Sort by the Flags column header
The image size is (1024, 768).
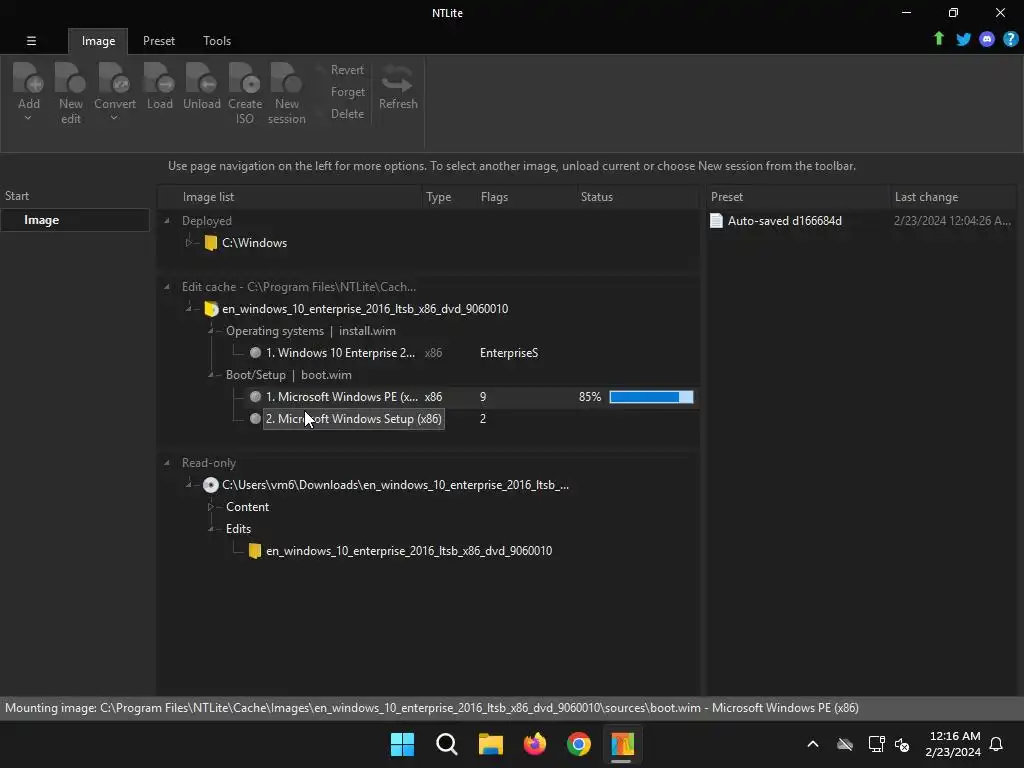(526, 197)
